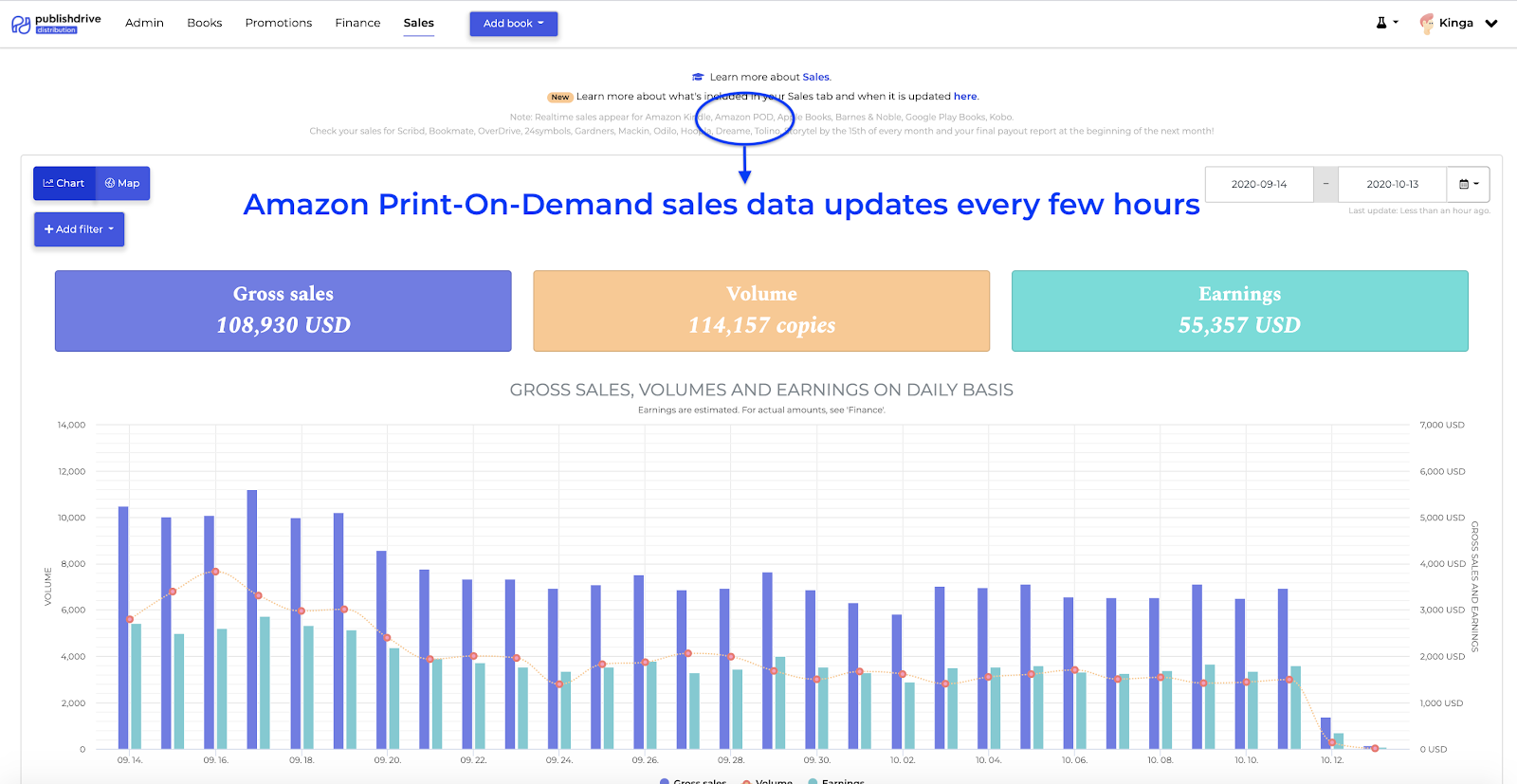1517x784 pixels.
Task: Switch to Map view
Action: (122, 183)
